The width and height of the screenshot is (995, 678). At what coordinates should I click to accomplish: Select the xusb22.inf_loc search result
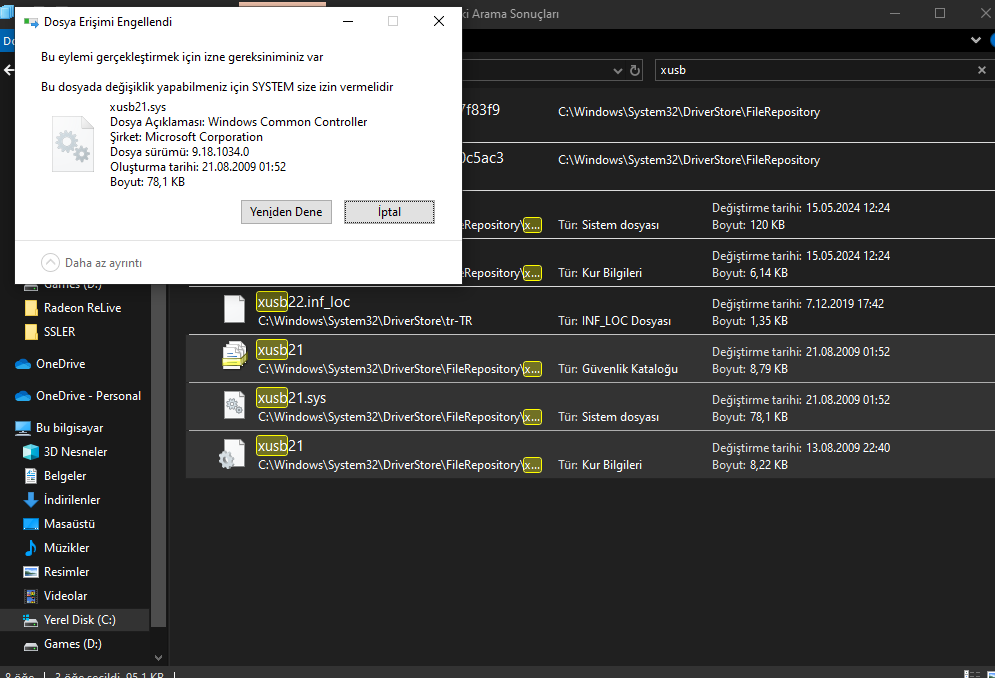[x=590, y=311]
